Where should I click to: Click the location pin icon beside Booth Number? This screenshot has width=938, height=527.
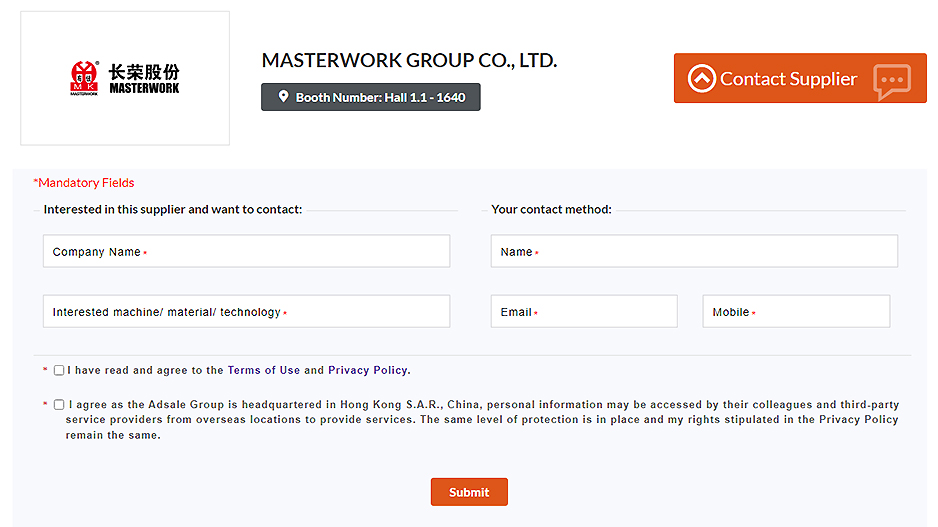coord(283,97)
